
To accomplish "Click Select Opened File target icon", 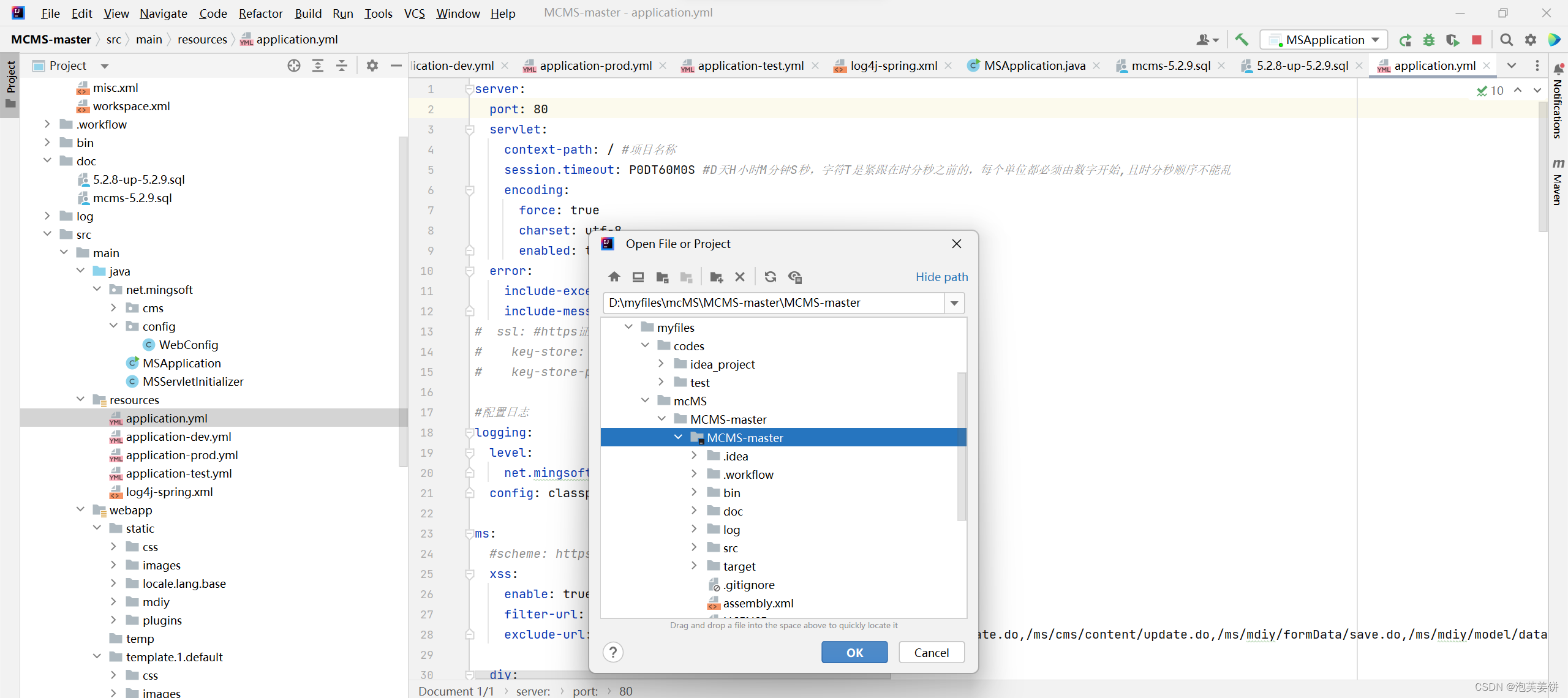I will coord(294,66).
